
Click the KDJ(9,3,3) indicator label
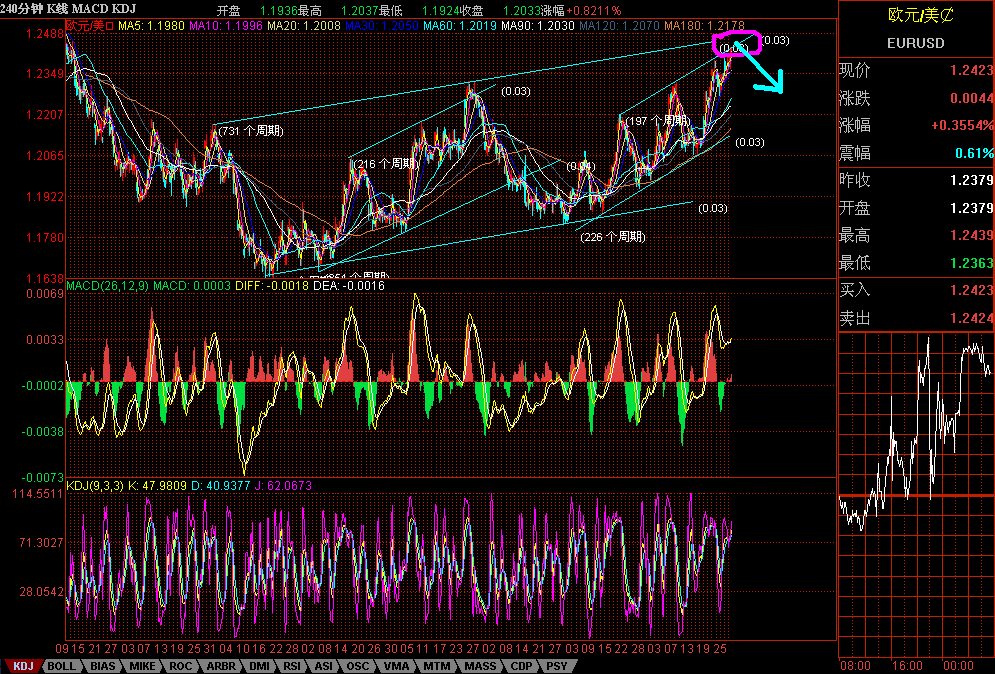click(95, 486)
